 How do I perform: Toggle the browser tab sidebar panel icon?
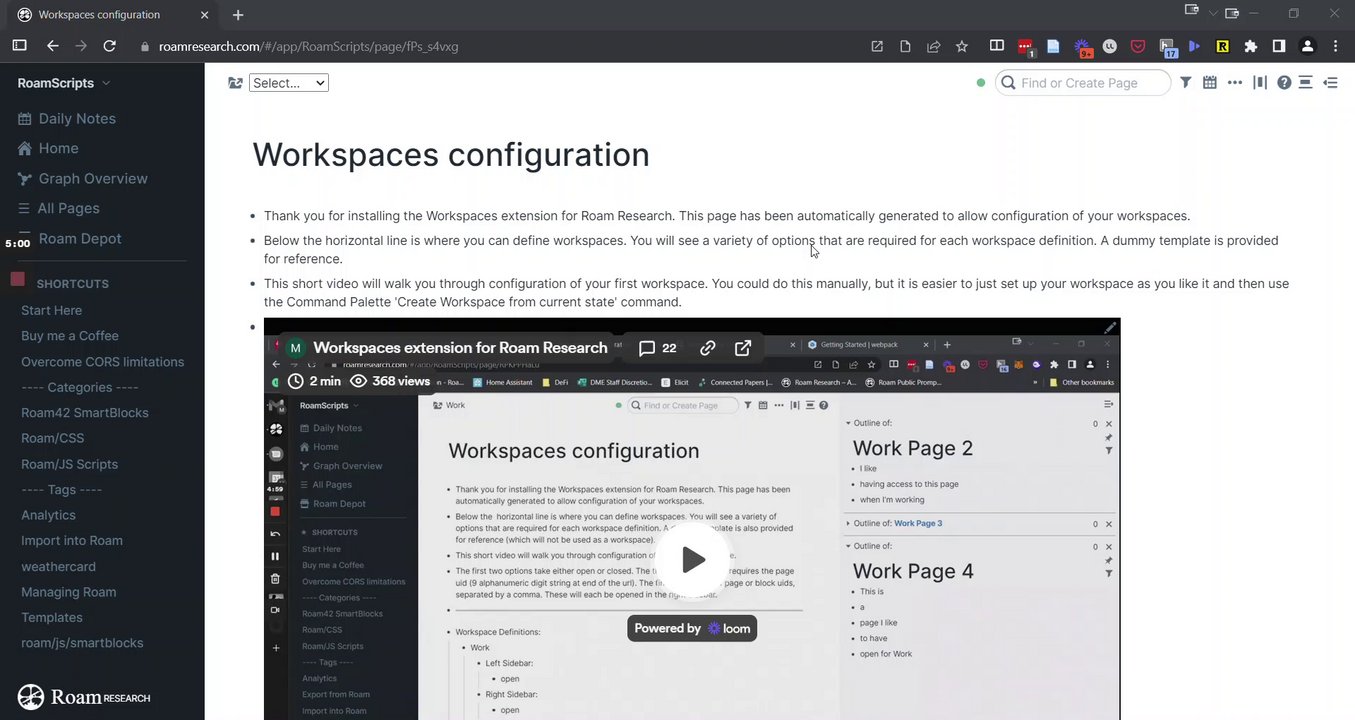[19, 46]
